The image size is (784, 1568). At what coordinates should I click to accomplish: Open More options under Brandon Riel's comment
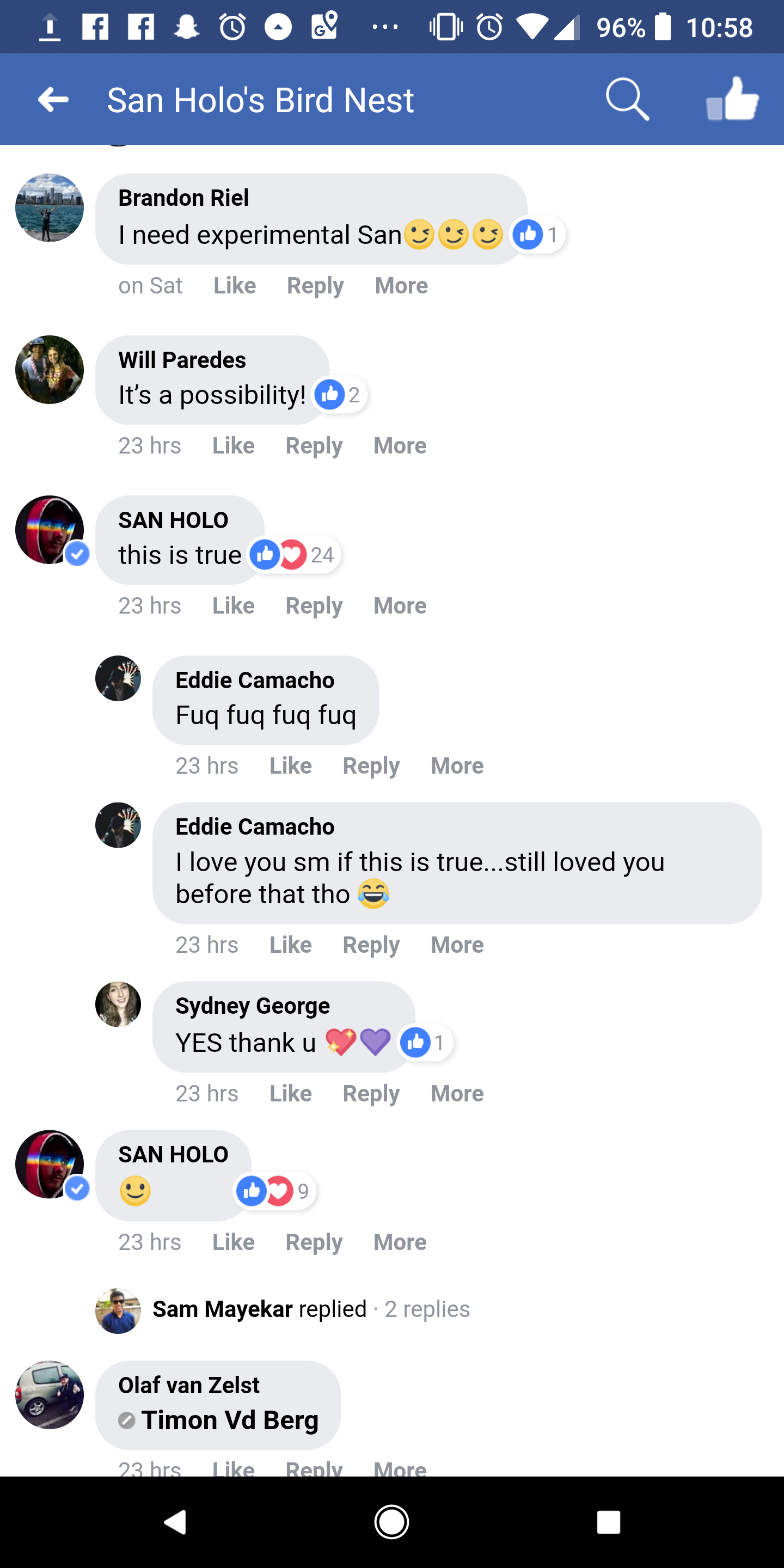(x=401, y=285)
